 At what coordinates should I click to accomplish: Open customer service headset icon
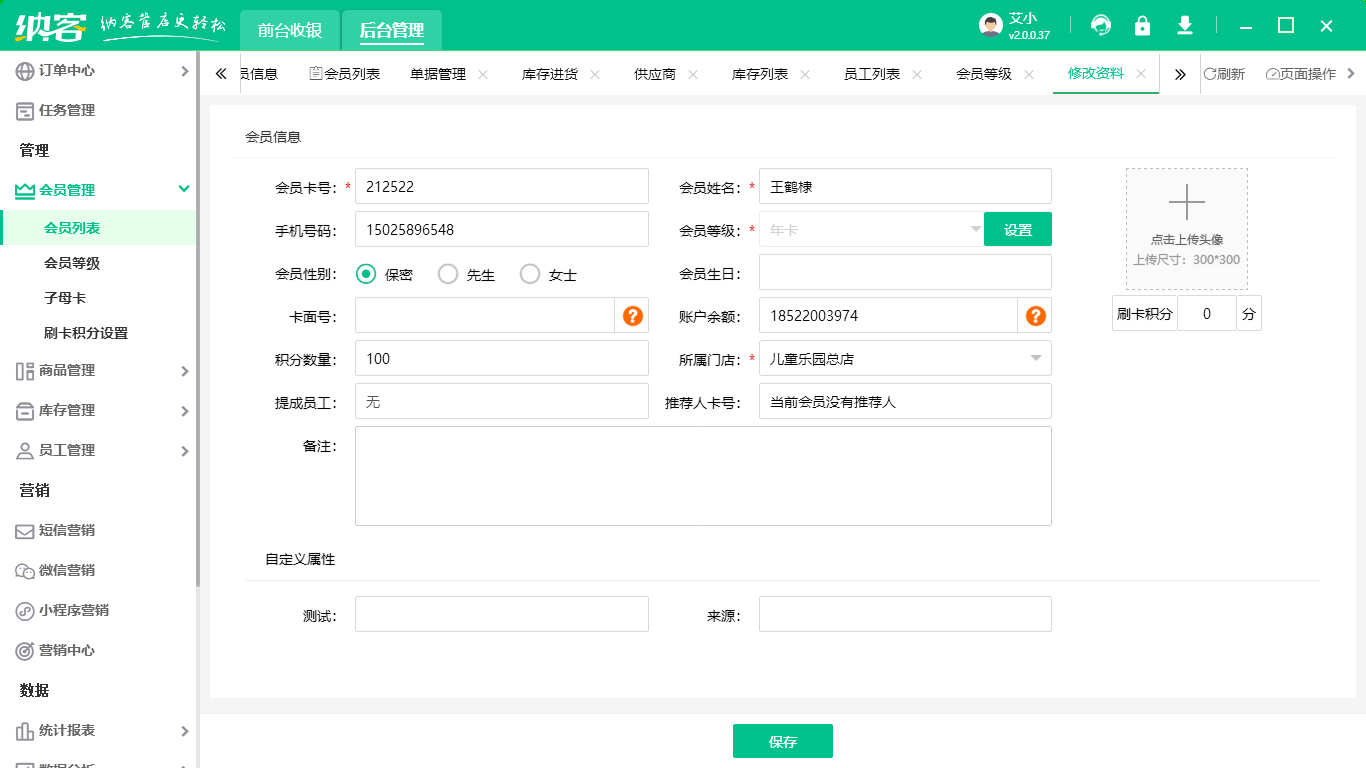[x=1101, y=25]
